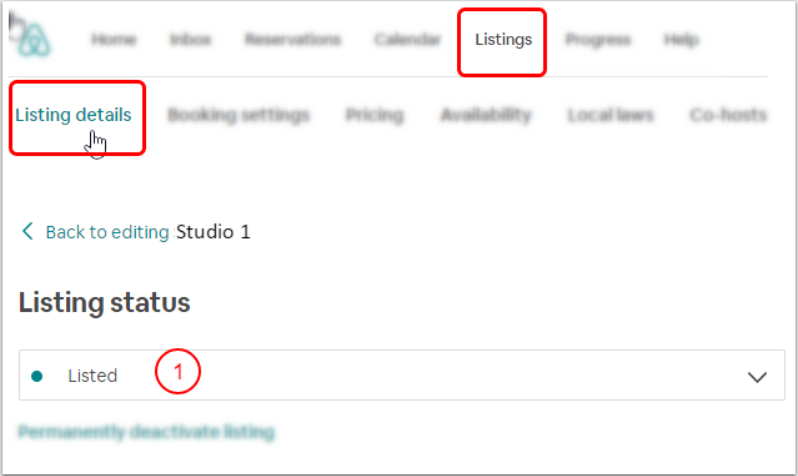Switch to the Listing details tab
Viewport: 798px width, 476px height.
click(x=73, y=115)
